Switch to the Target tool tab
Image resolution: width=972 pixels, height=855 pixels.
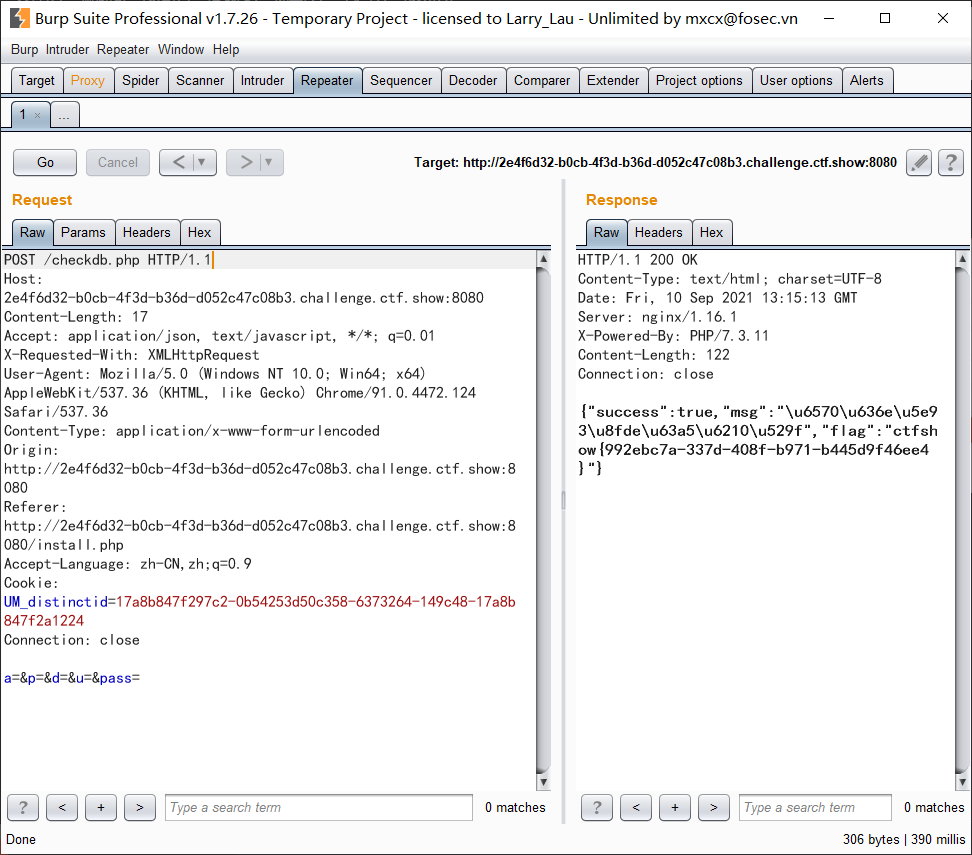coord(37,81)
